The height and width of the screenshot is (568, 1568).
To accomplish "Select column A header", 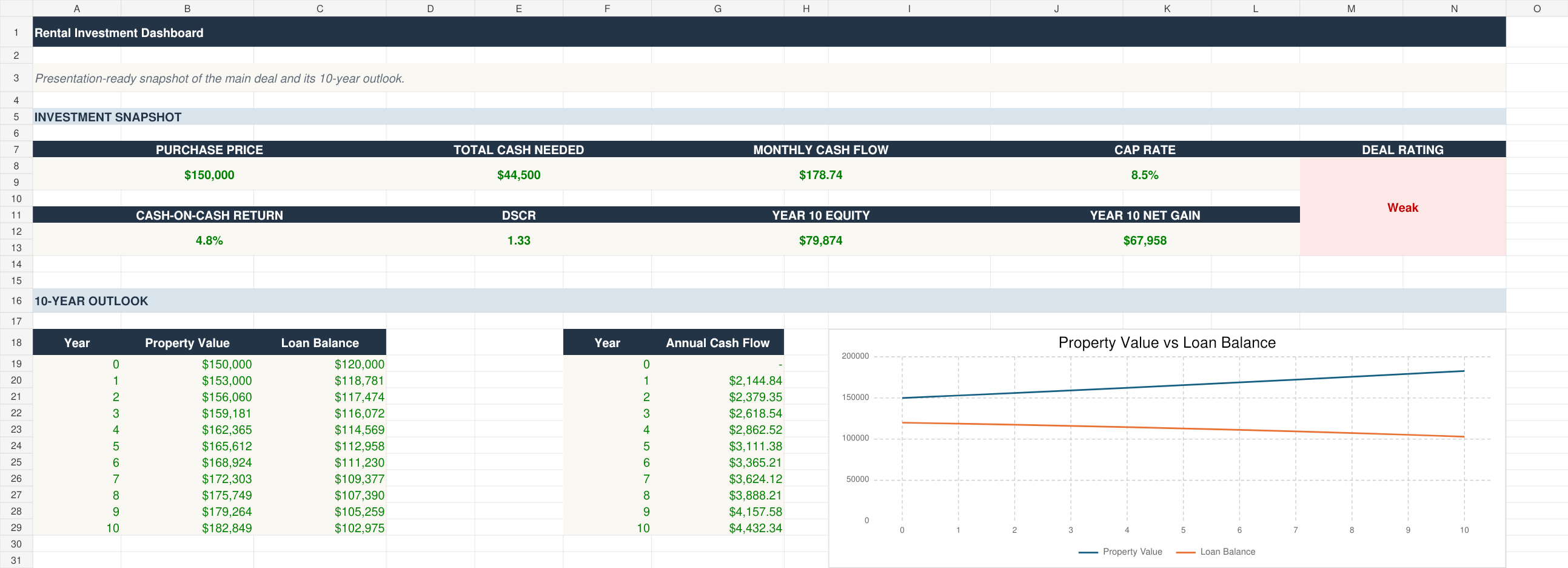I will [76, 8].
